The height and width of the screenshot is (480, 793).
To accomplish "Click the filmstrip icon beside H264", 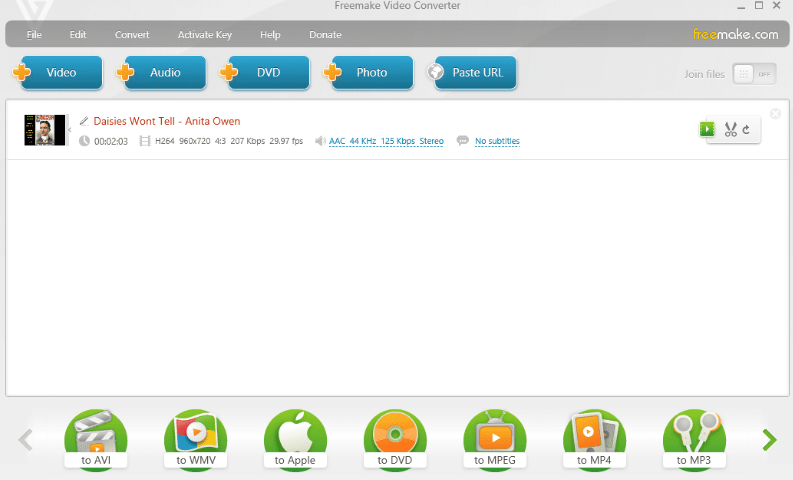I will click(145, 141).
